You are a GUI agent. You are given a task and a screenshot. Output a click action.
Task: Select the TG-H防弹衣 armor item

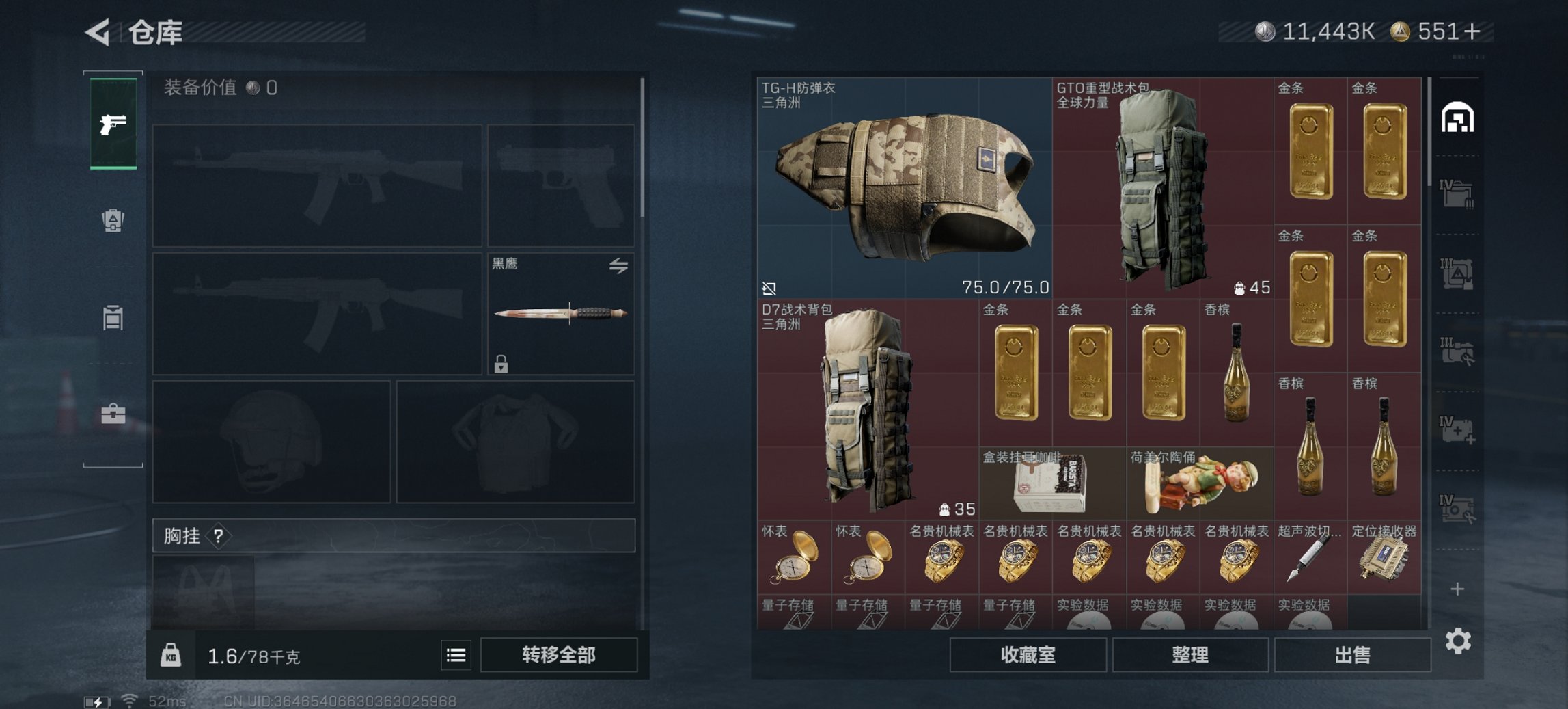click(905, 187)
